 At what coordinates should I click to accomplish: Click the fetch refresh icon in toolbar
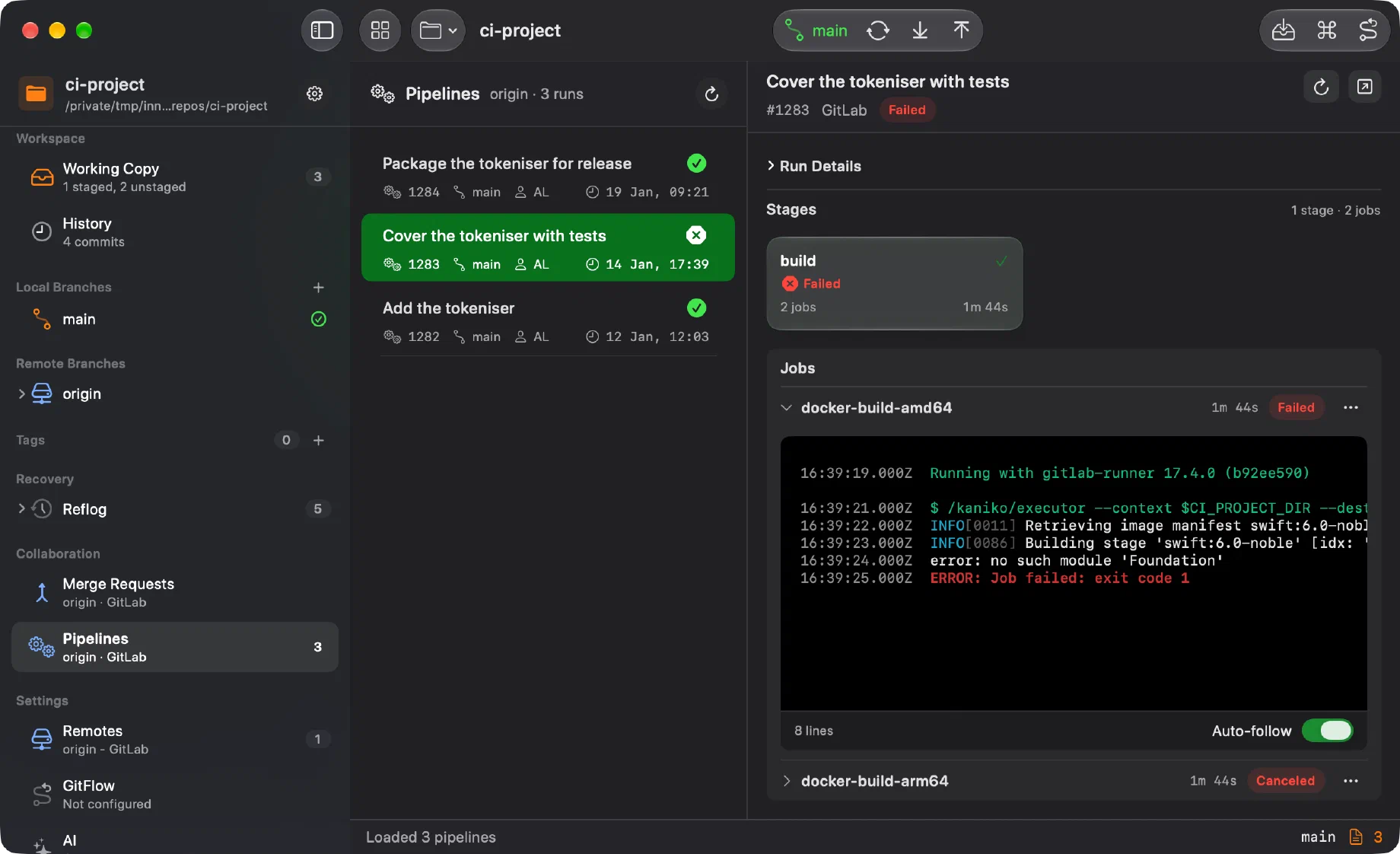point(878,30)
